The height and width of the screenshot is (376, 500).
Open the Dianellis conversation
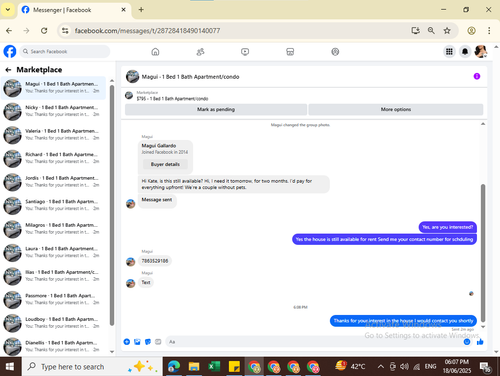53,346
